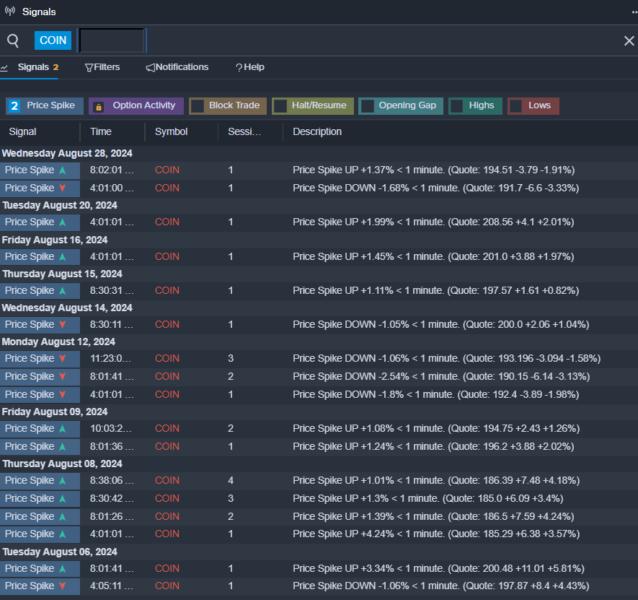Click down arrow icon on 11:23:0 spike row
638x600 pixels.
[x=62, y=358]
